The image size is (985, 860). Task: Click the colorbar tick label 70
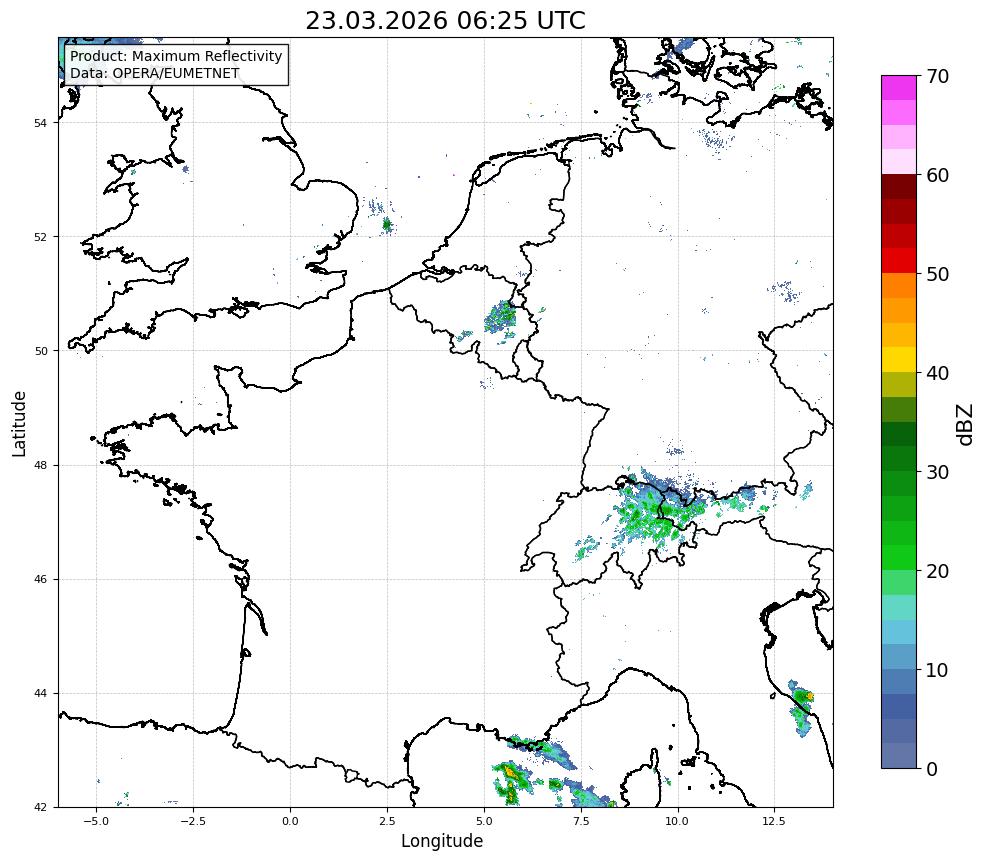937,76
